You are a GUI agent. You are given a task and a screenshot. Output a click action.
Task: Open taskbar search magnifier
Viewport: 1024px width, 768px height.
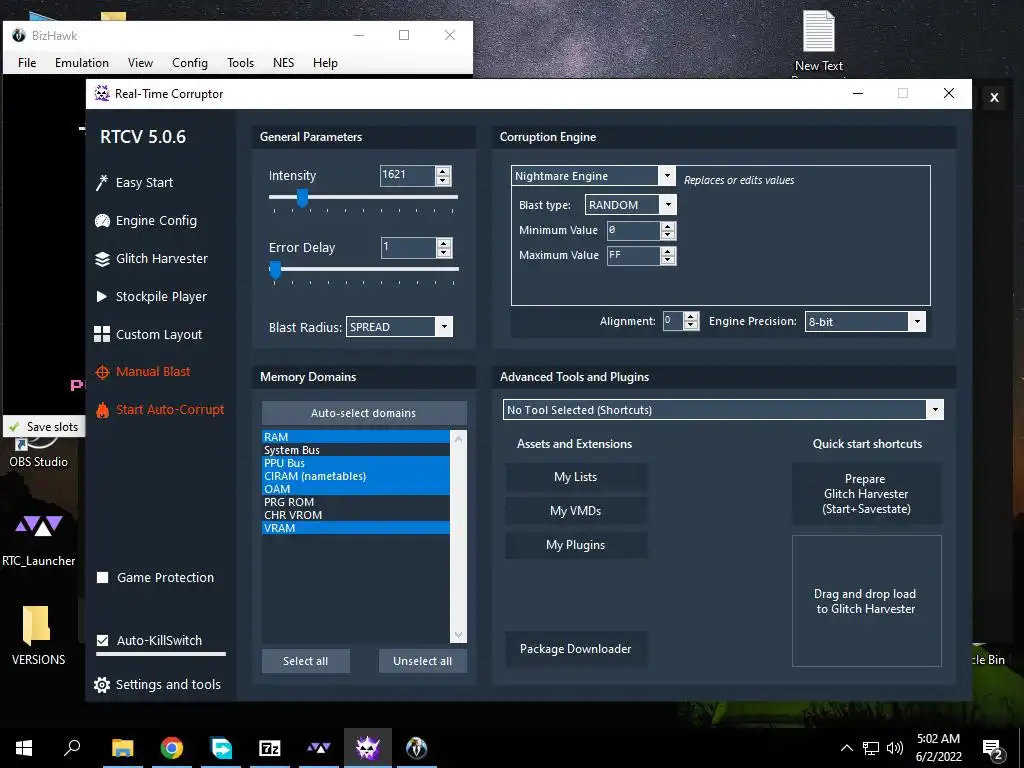click(72, 748)
